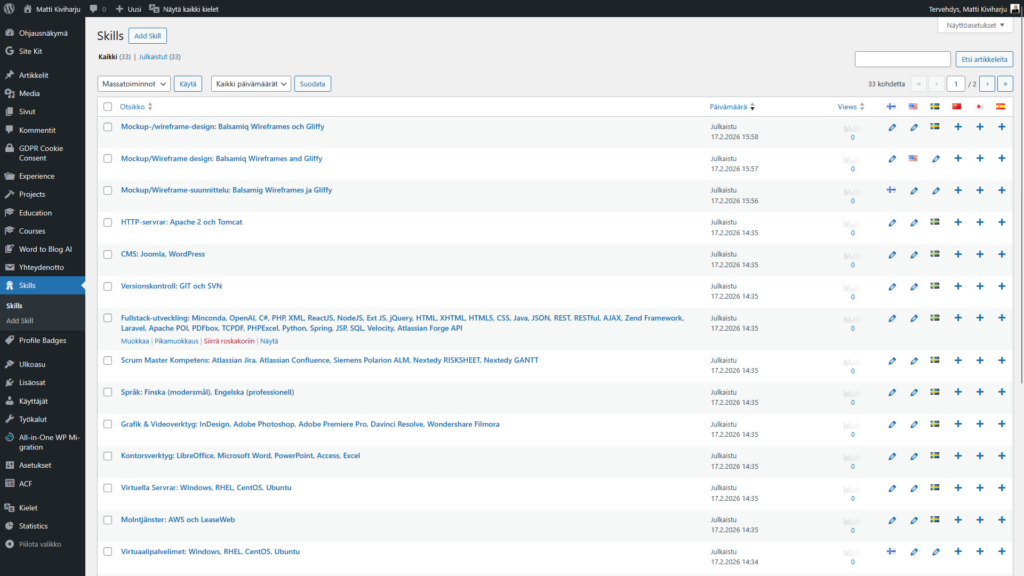Open the Kaikki päivämäärät date filter
The height and width of the screenshot is (576, 1024).
pyautogui.click(x=251, y=84)
